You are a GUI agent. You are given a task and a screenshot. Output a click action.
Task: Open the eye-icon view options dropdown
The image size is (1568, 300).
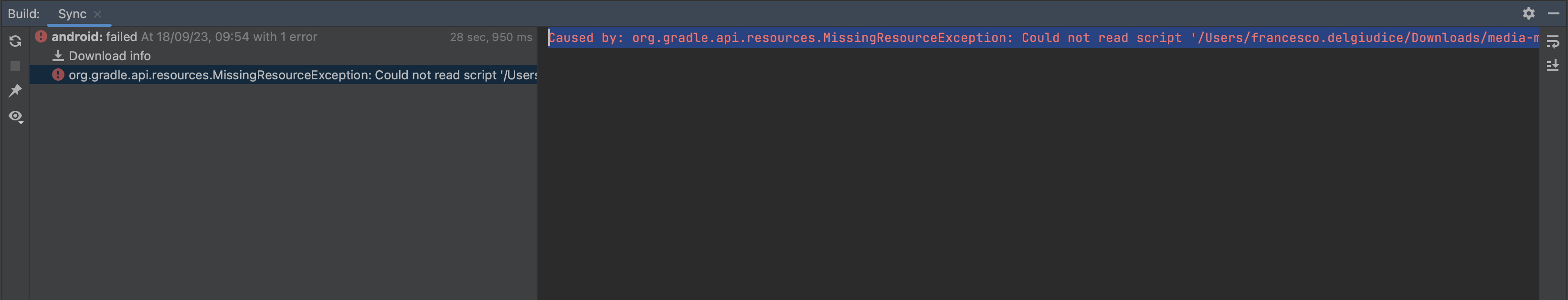[15, 116]
